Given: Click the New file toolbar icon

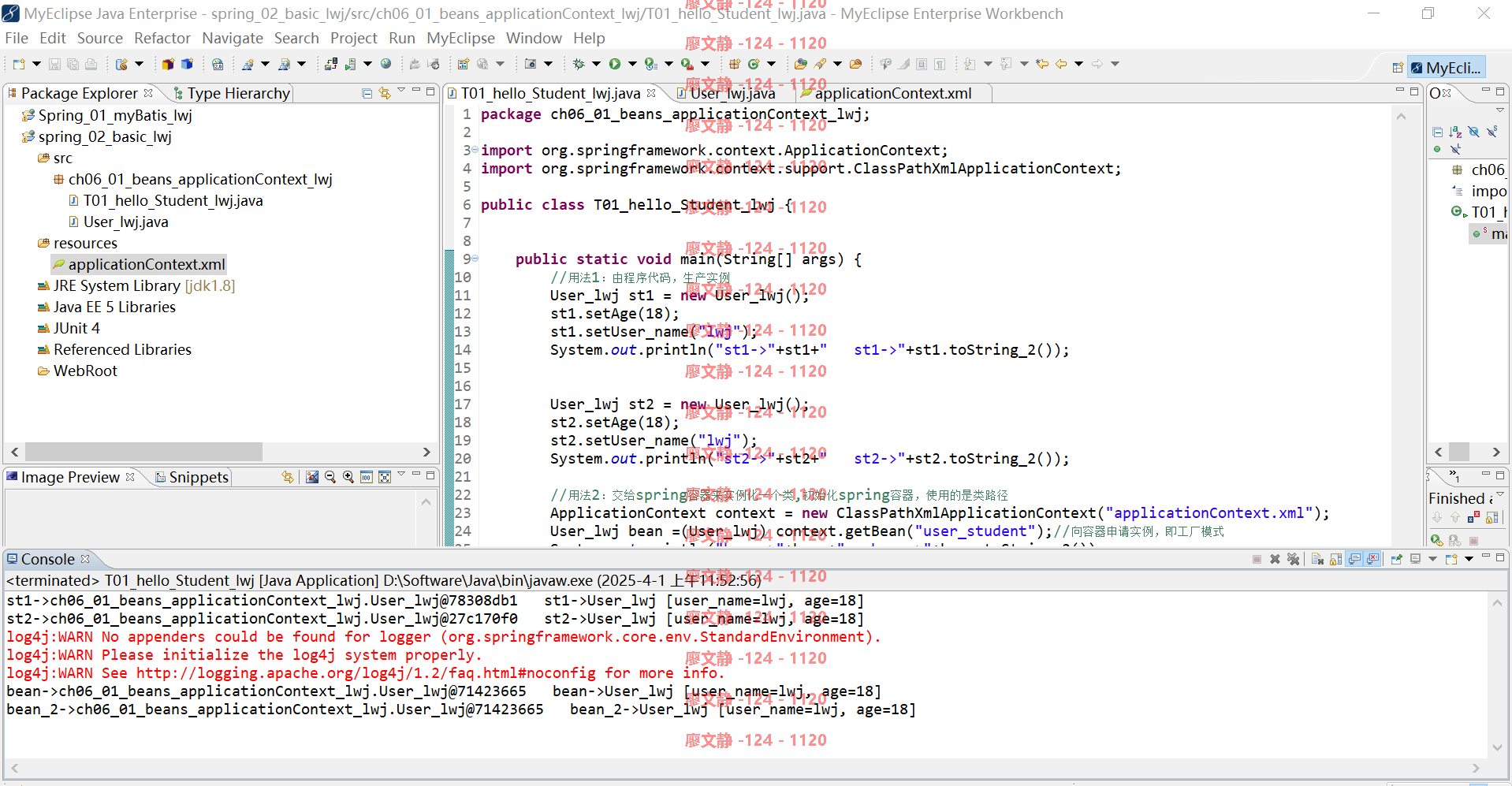Looking at the screenshot, I should [x=19, y=64].
